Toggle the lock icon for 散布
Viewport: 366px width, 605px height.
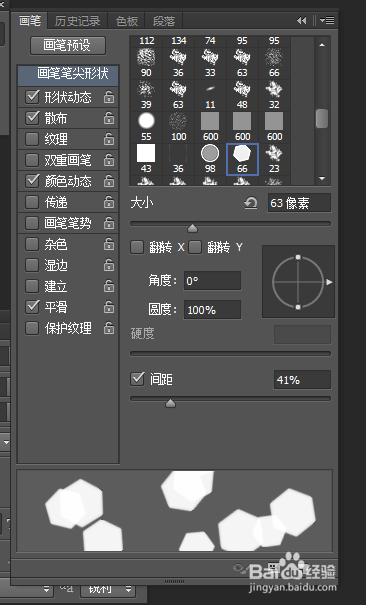pos(109,118)
